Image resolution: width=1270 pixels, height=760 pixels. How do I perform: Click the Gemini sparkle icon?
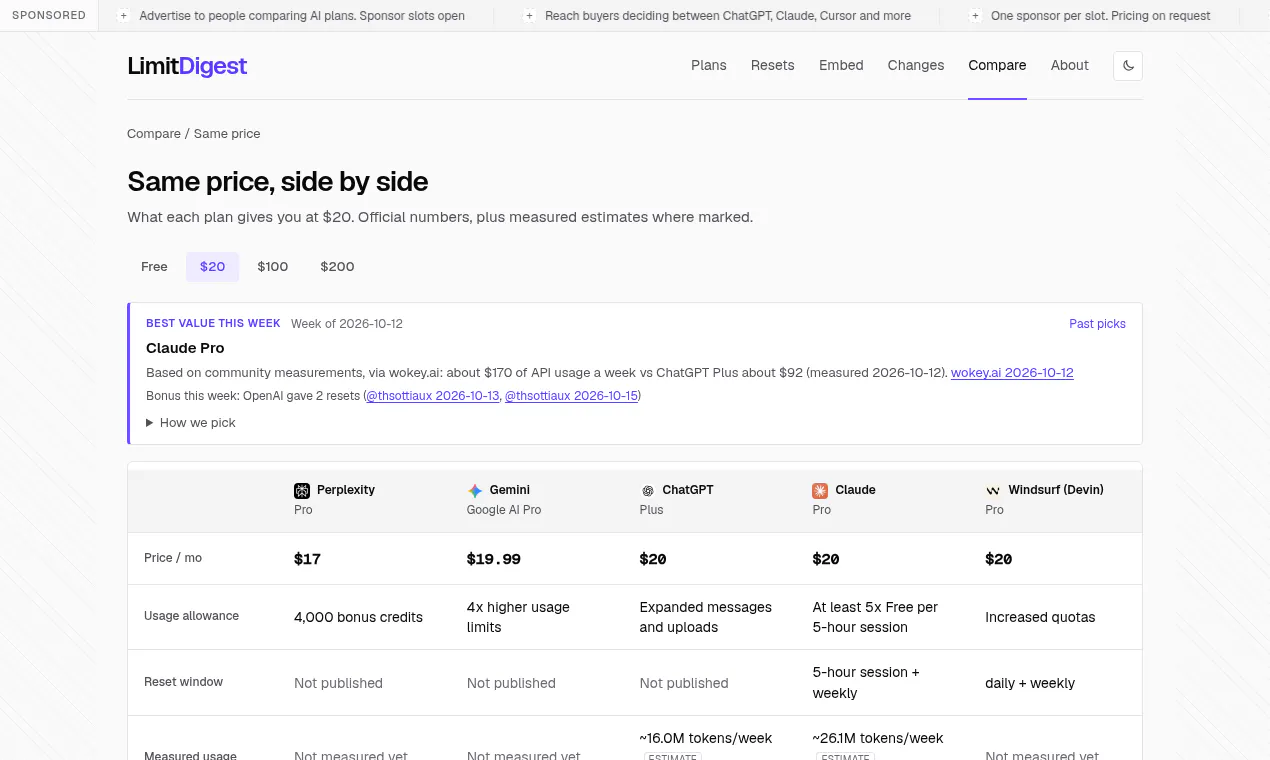[x=475, y=491]
